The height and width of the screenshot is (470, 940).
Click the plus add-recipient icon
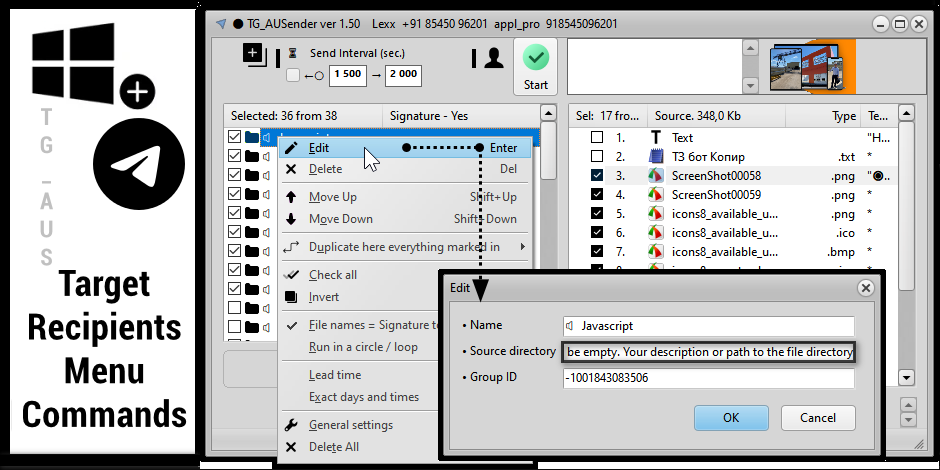click(253, 53)
